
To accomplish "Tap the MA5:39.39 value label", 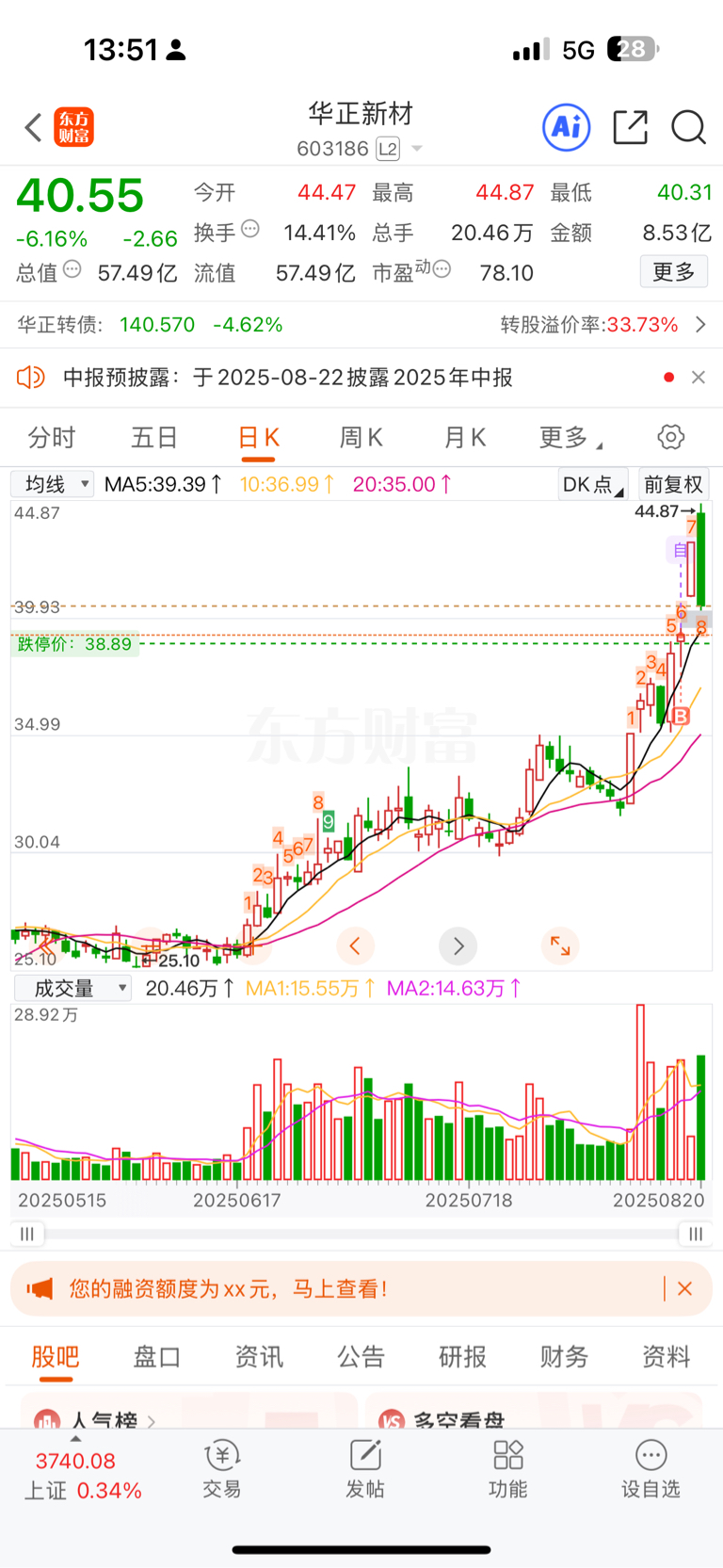I will 164,484.
